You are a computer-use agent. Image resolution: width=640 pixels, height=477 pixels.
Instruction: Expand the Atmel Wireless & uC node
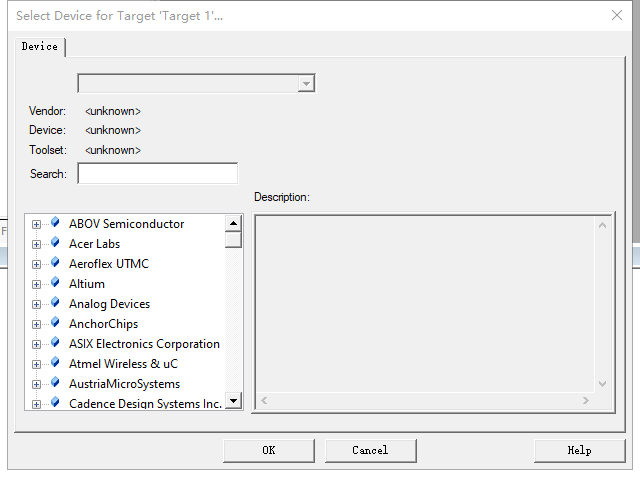pos(37,365)
